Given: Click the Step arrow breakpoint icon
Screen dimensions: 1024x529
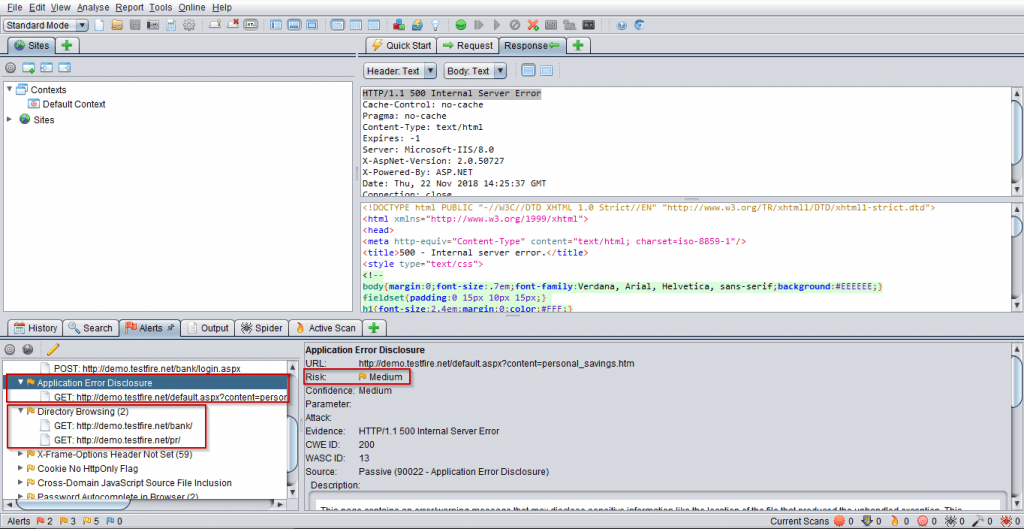Looking at the screenshot, I should pyautogui.click(x=479, y=25).
